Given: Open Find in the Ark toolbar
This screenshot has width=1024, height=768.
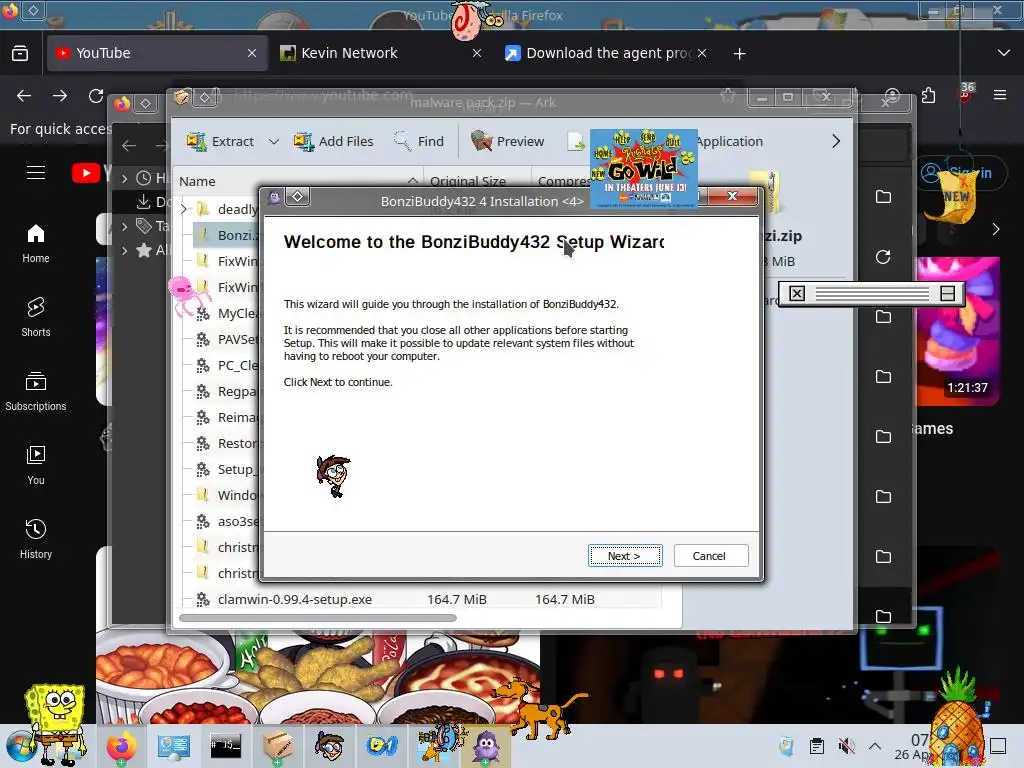Looking at the screenshot, I should [x=419, y=141].
